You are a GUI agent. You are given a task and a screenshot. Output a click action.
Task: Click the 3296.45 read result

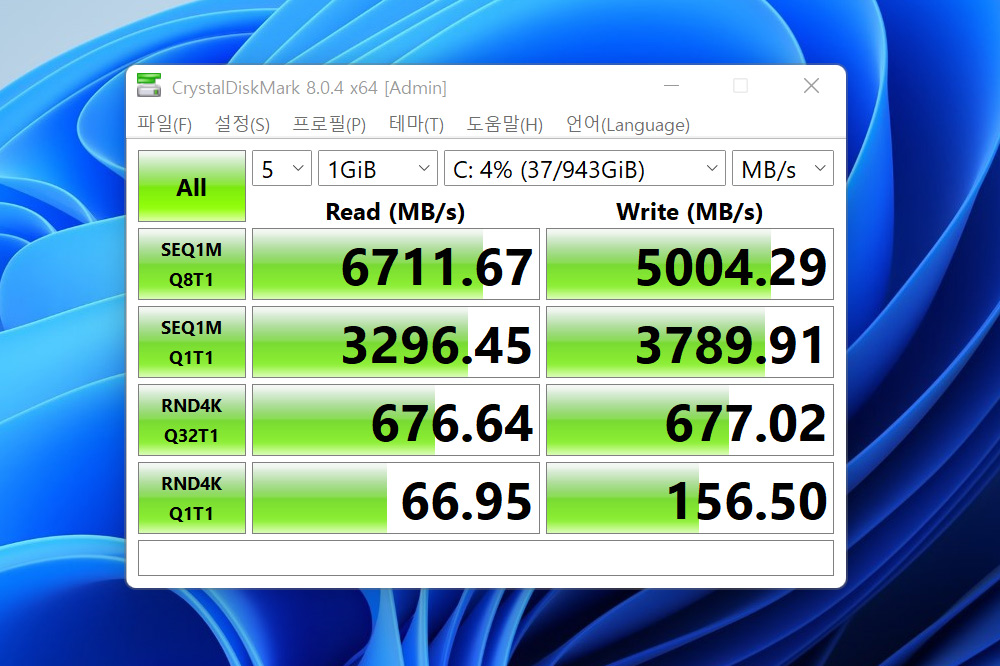[x=395, y=342]
